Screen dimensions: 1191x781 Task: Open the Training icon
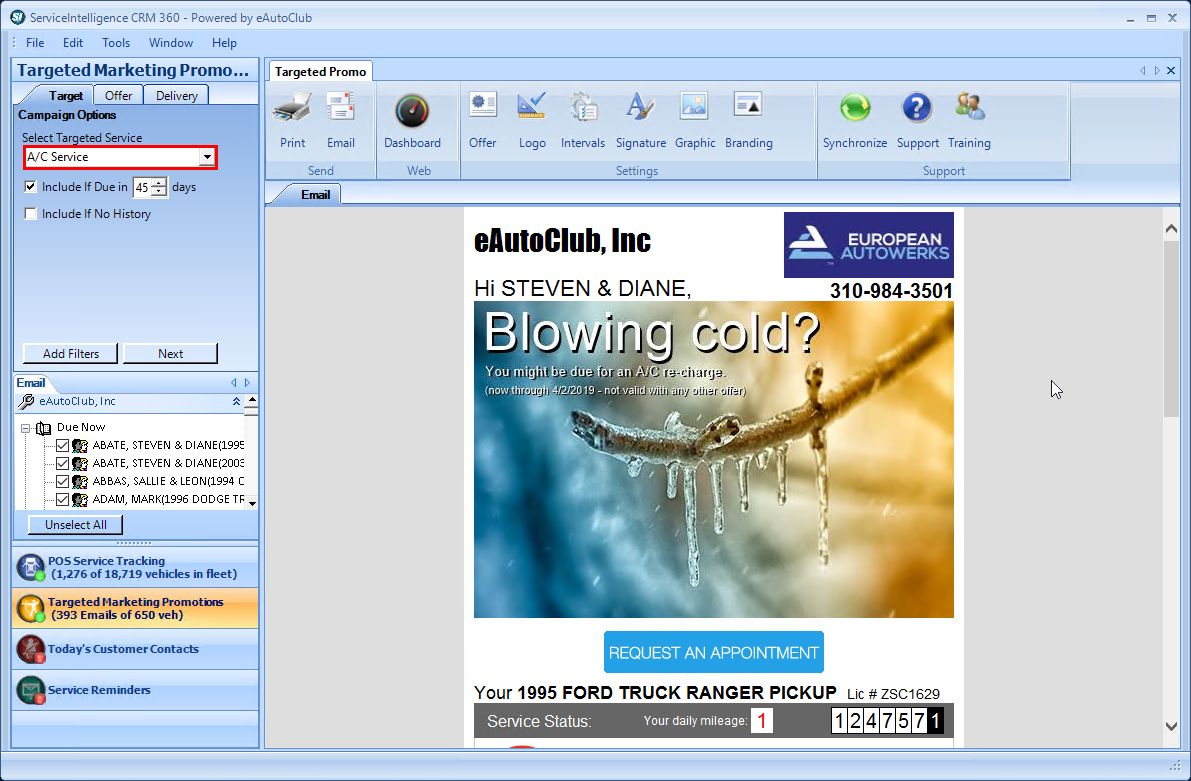point(969,107)
